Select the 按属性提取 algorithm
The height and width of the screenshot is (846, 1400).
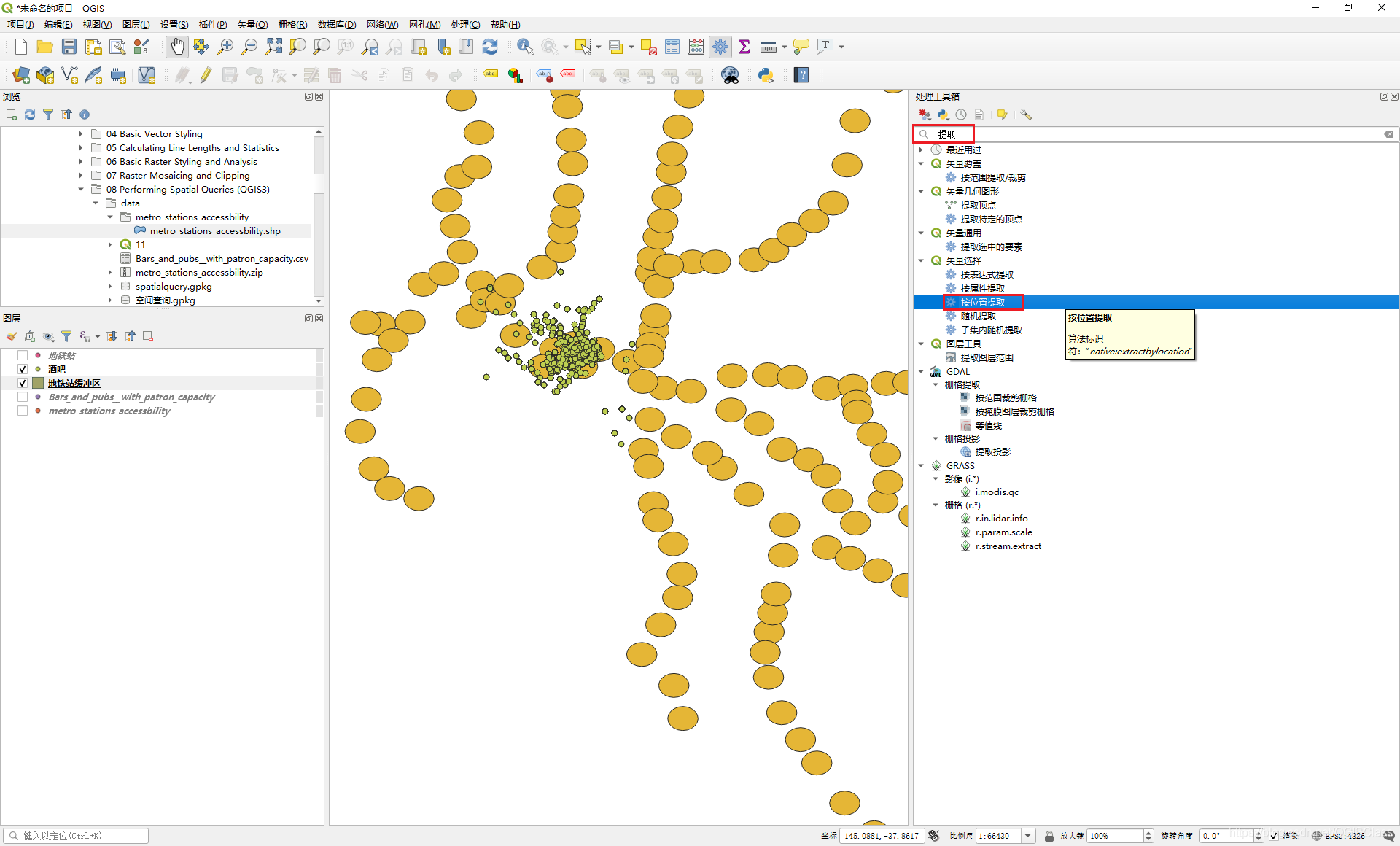click(982, 288)
